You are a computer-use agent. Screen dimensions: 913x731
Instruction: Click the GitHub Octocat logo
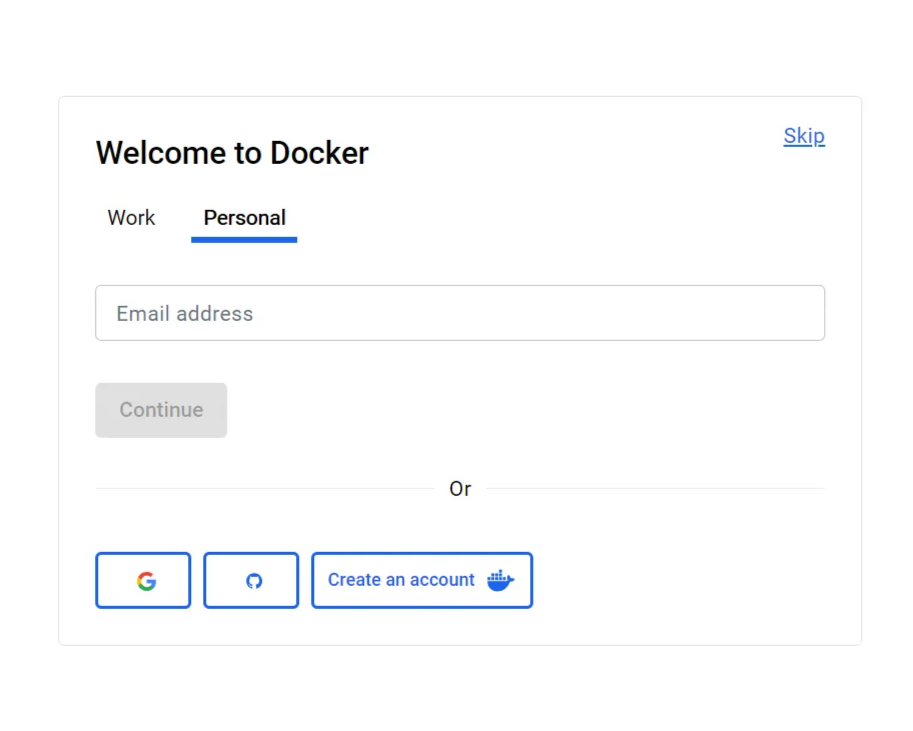[254, 581]
